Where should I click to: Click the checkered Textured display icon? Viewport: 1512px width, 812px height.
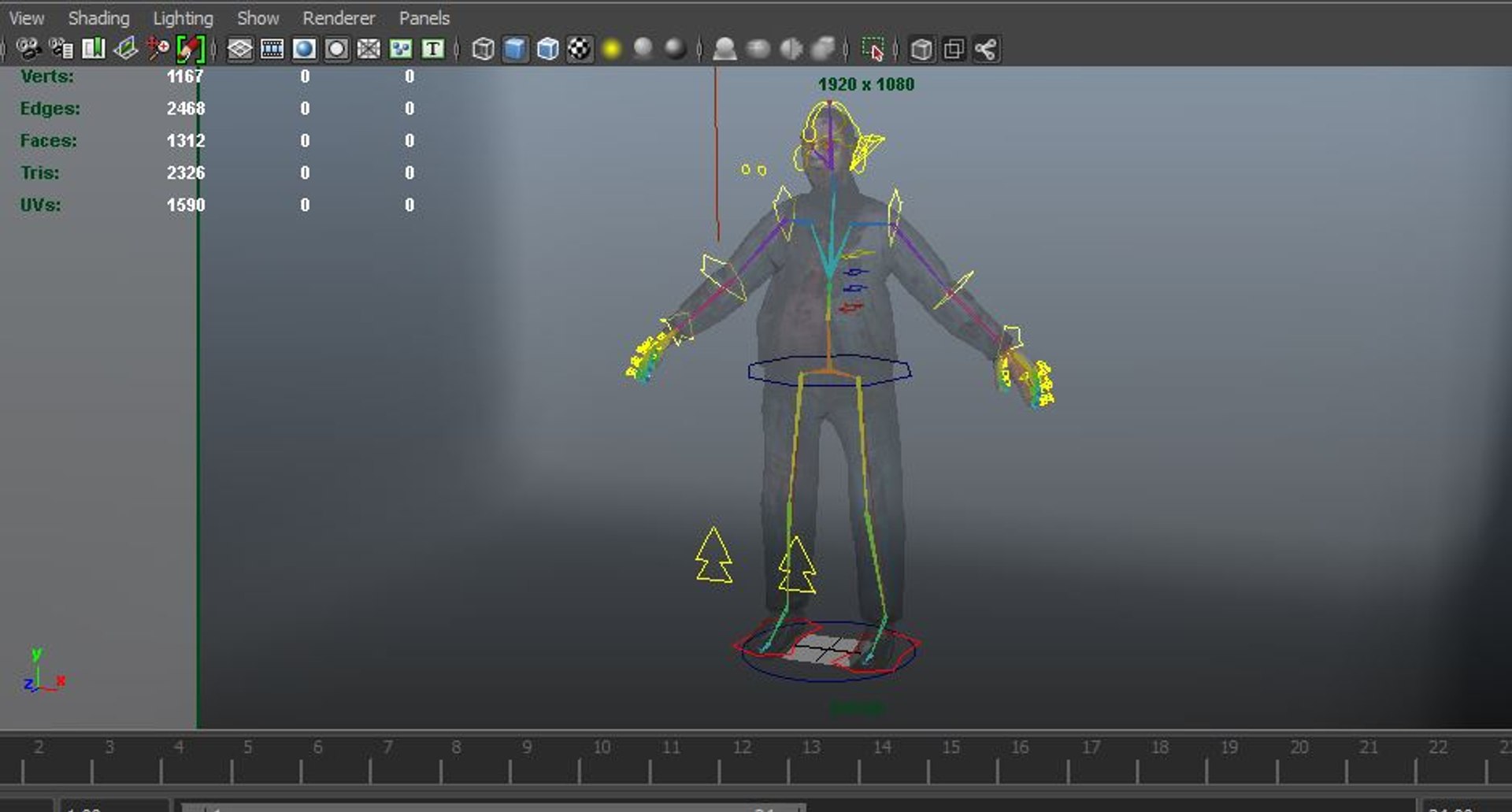click(580, 49)
